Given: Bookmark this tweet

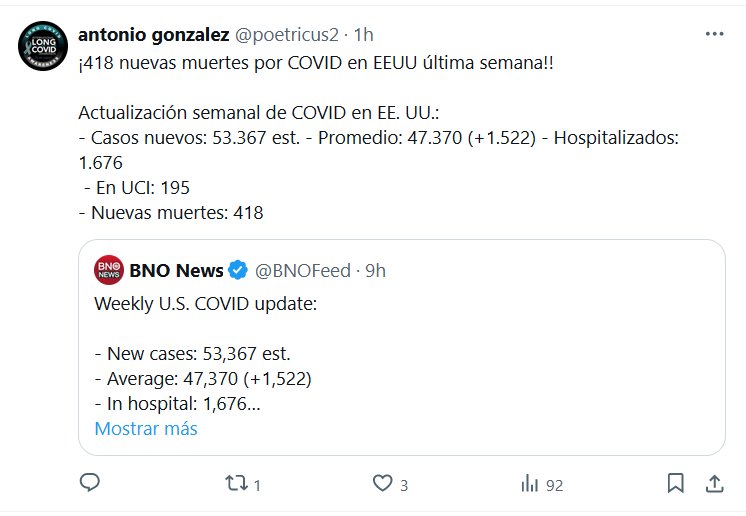Looking at the screenshot, I should [x=676, y=484].
